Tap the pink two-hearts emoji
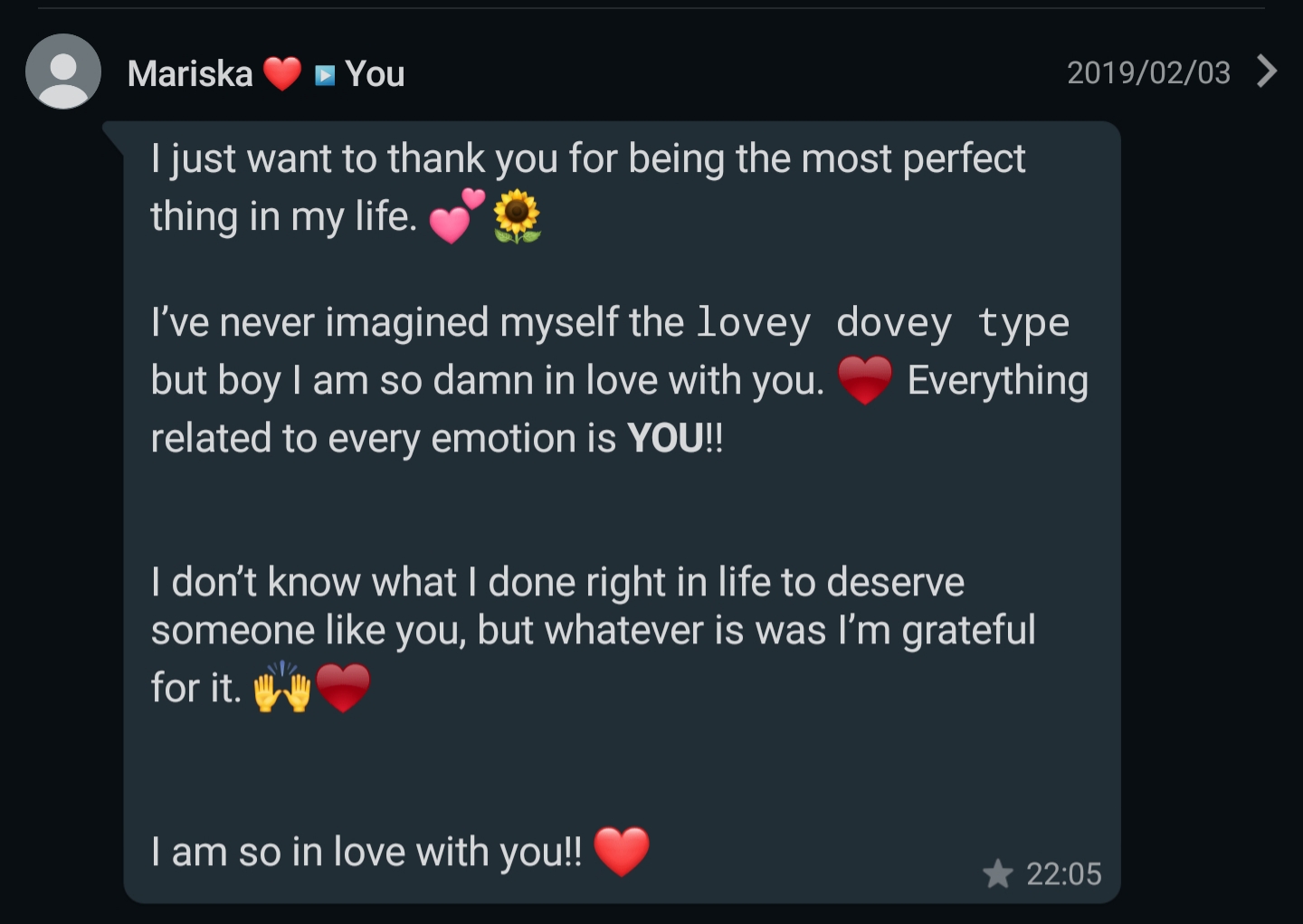This screenshot has width=1303, height=924. point(456,216)
